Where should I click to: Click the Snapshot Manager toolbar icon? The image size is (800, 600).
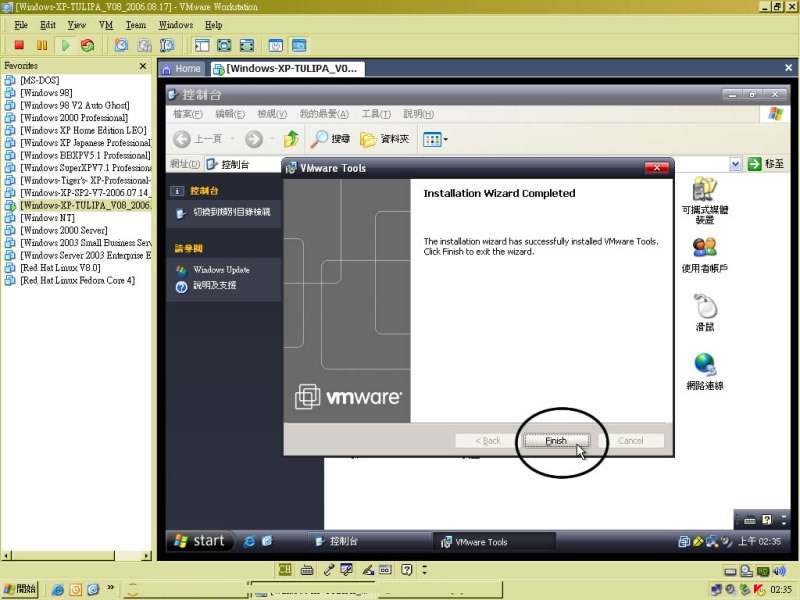(x=167, y=45)
